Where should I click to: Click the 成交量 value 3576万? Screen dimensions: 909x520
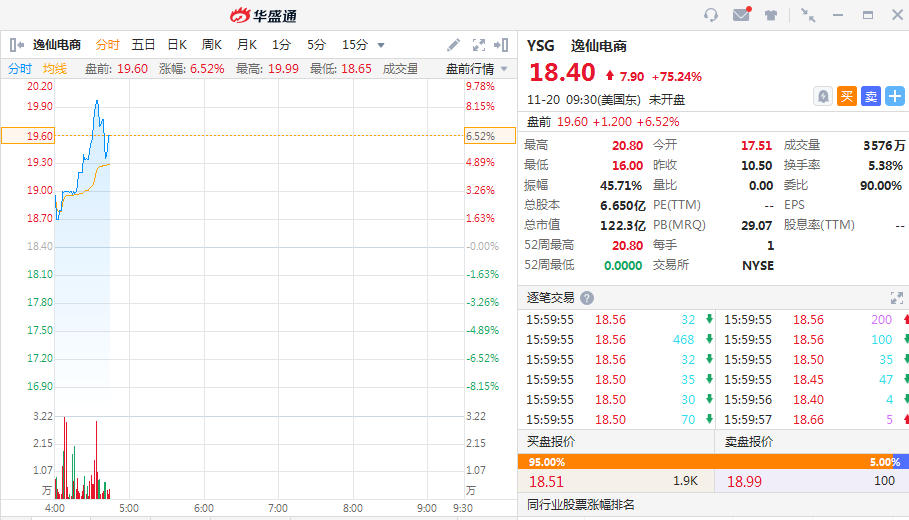coord(883,146)
